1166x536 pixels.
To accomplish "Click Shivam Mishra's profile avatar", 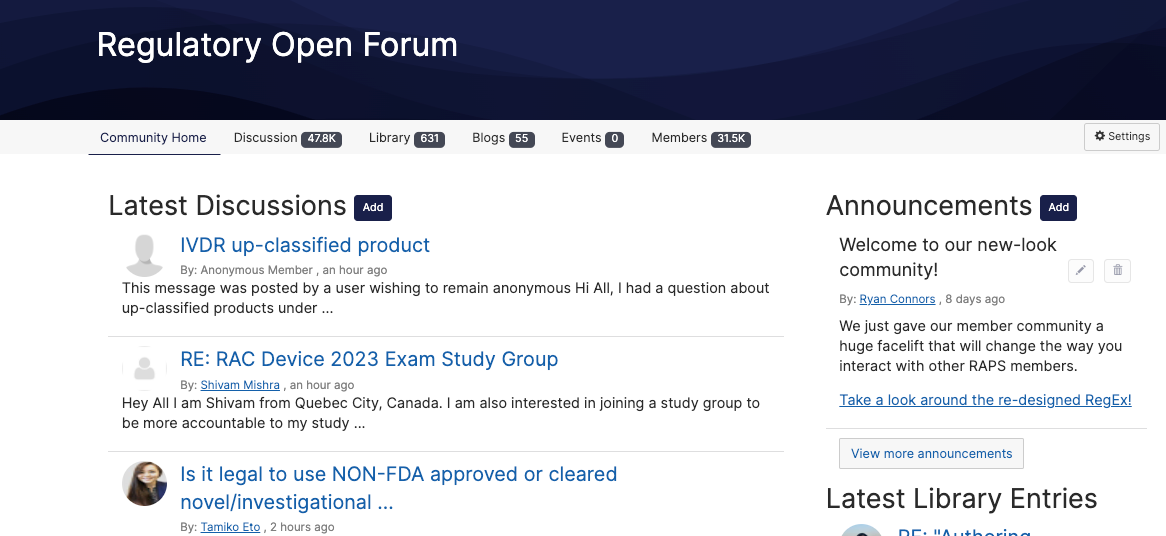I will point(144,369).
